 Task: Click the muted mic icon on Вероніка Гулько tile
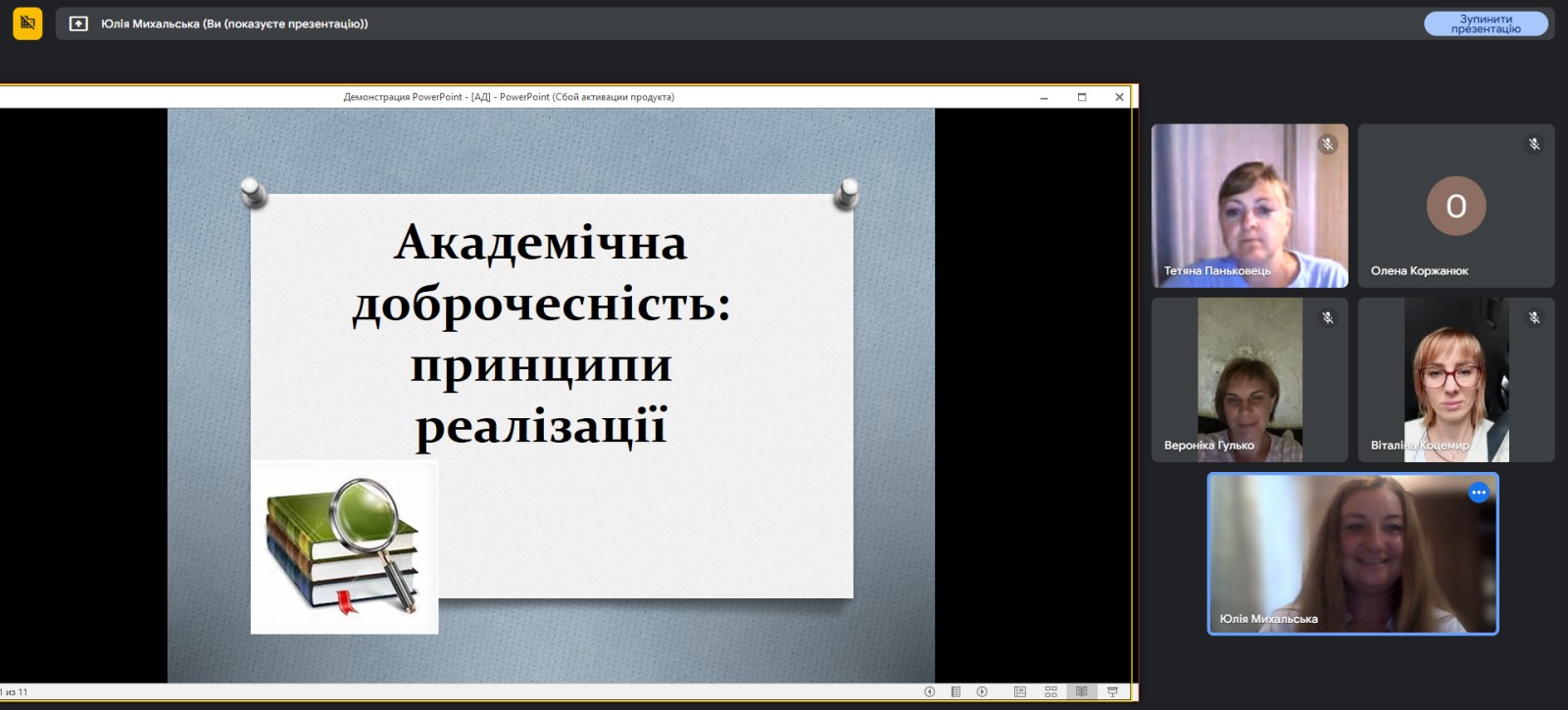tap(1327, 318)
